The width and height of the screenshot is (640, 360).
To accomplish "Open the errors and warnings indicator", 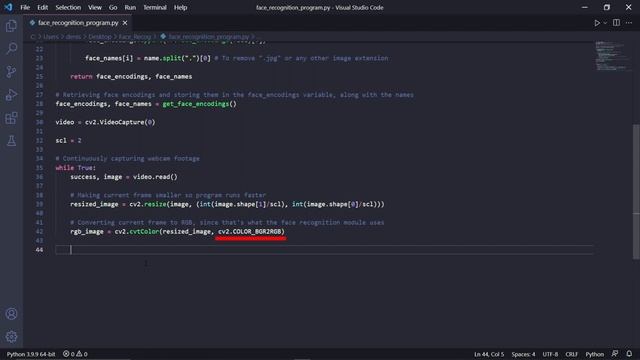I will tap(75, 354).
